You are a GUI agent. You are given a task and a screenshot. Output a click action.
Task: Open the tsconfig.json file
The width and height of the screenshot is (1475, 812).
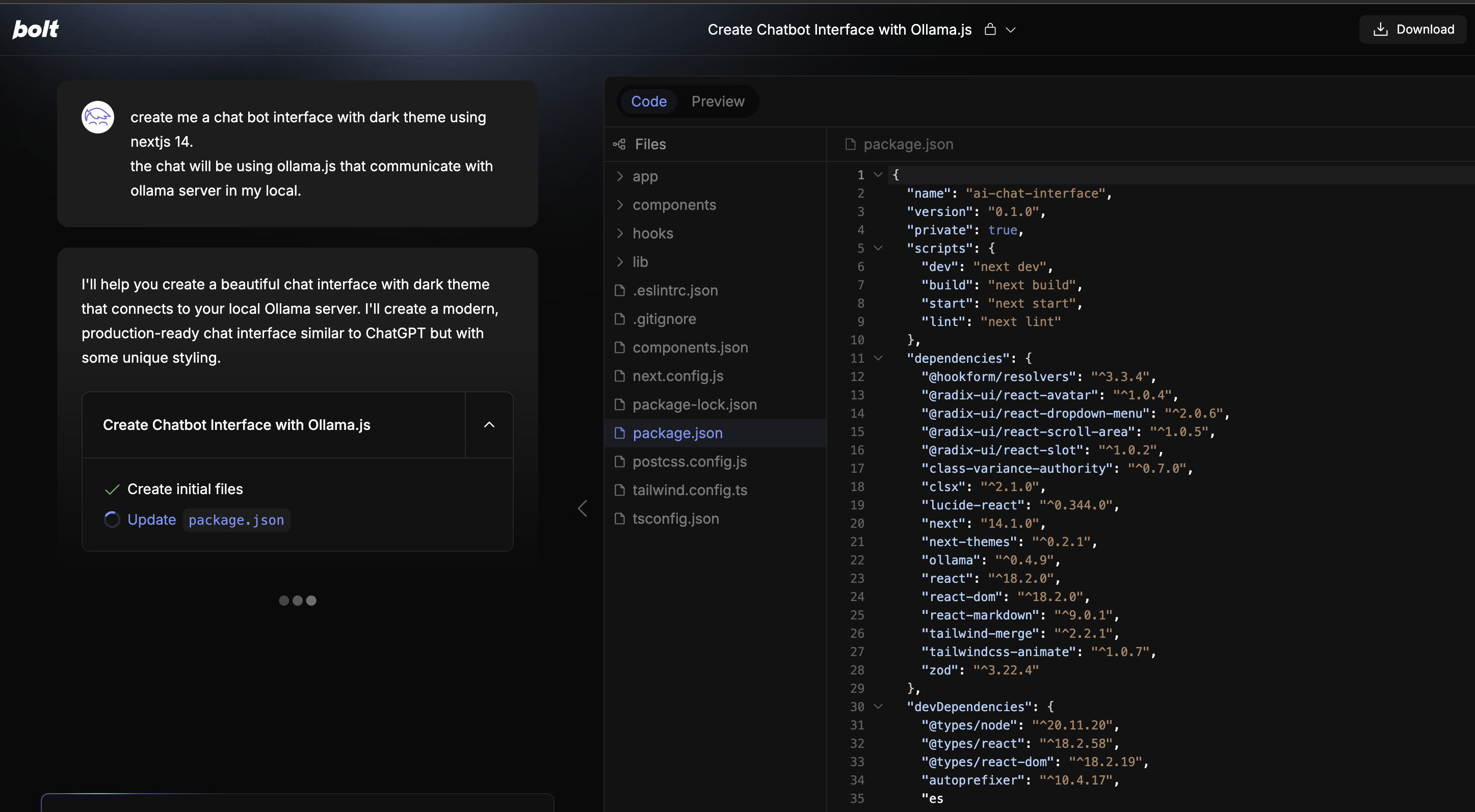716,519
